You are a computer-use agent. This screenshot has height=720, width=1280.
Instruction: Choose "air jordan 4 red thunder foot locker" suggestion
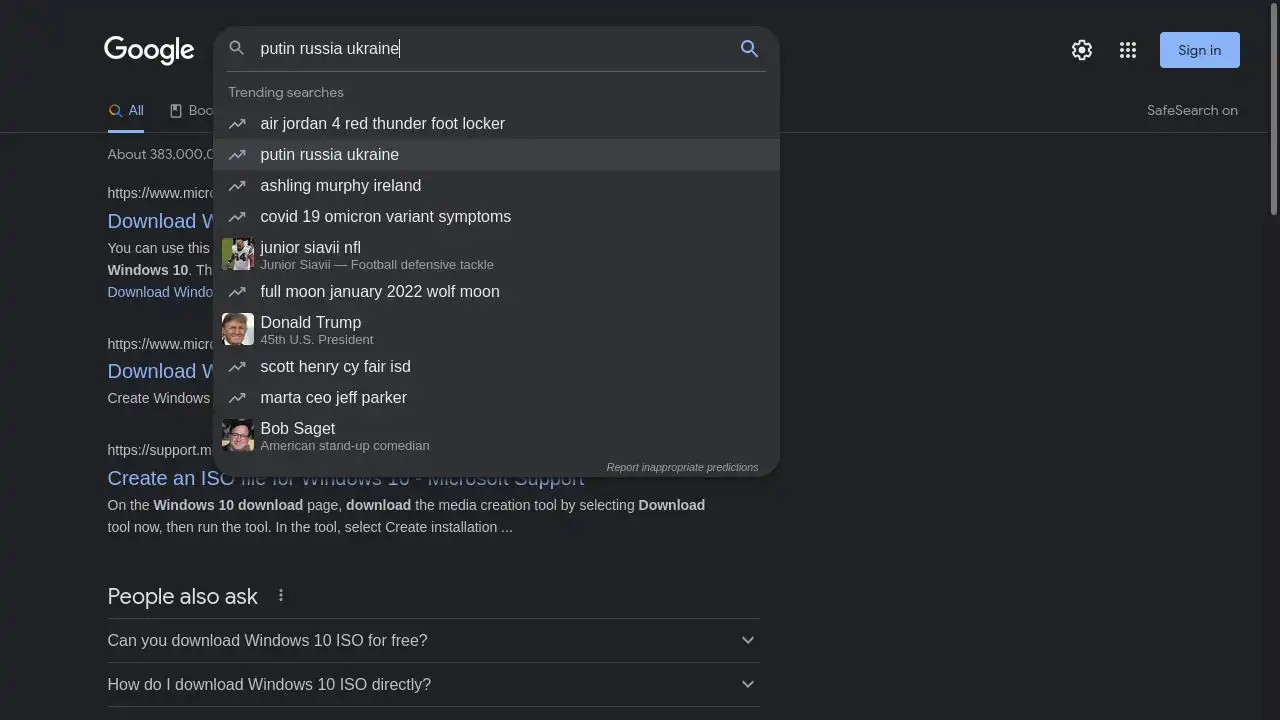coord(382,123)
